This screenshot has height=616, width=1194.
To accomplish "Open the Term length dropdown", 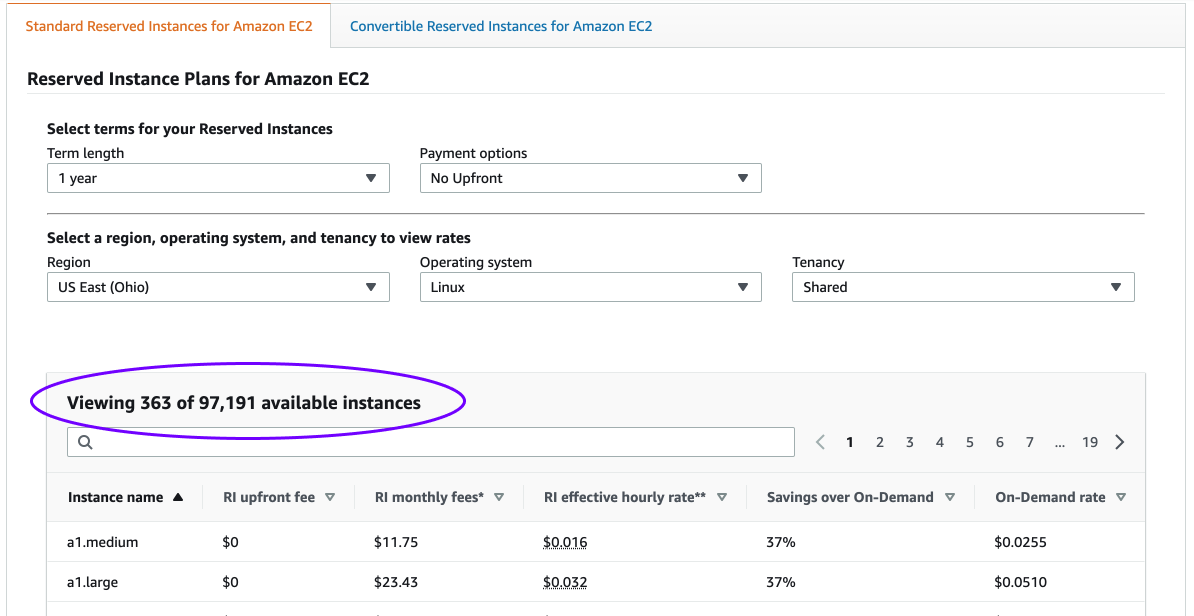I will [218, 178].
